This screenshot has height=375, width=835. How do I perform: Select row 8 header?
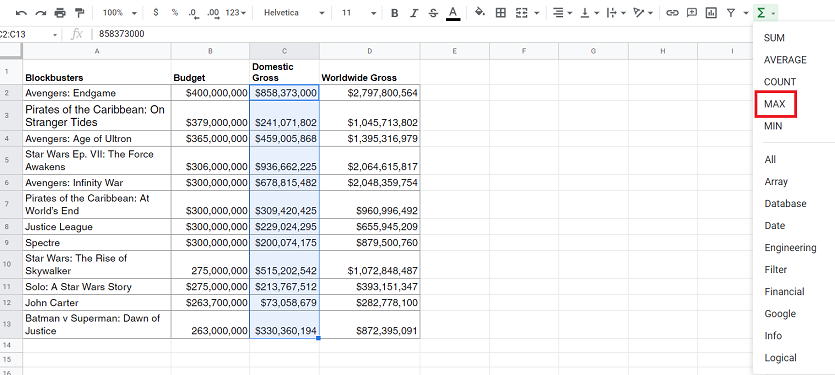tap(11, 227)
